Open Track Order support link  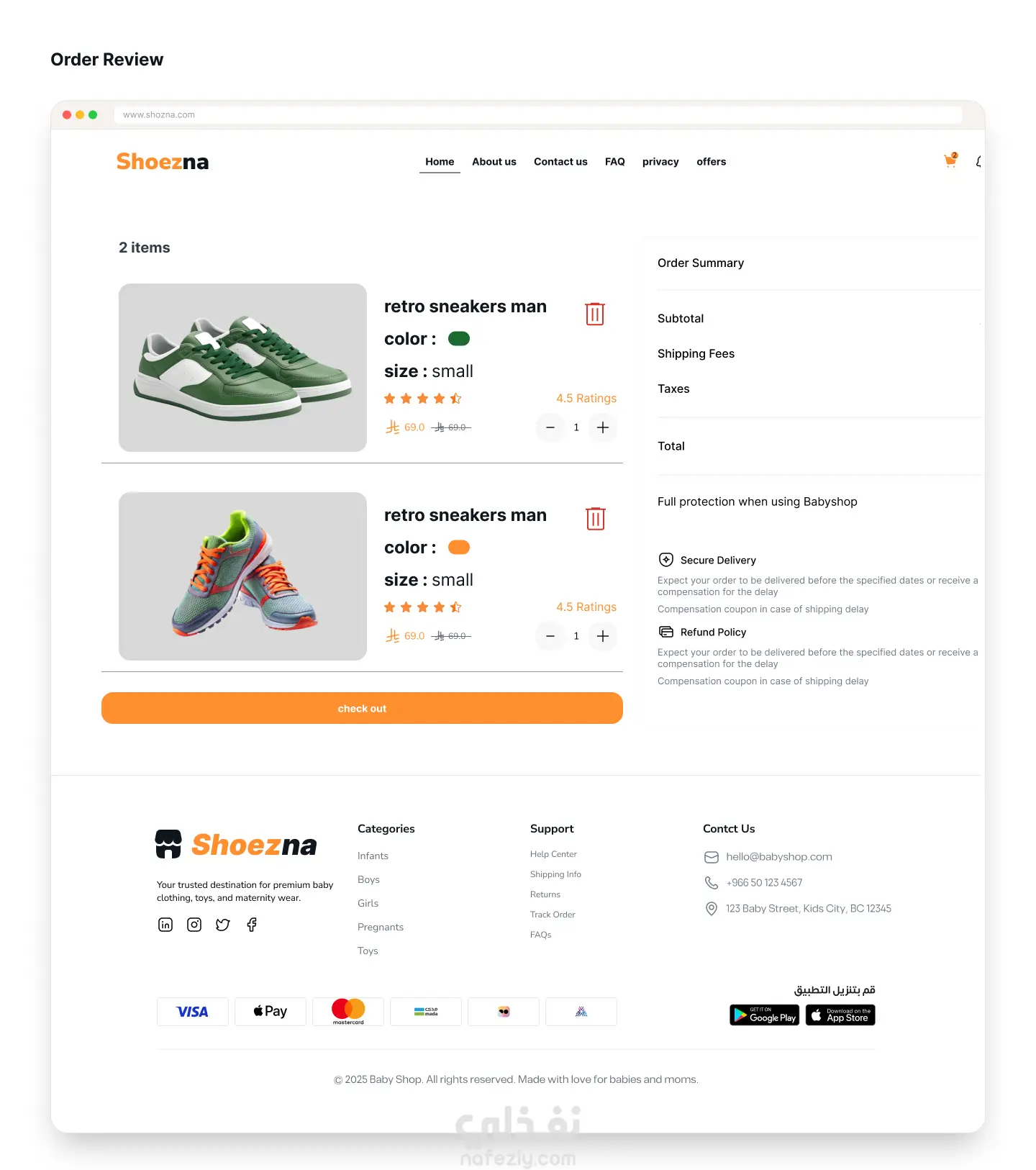click(553, 915)
